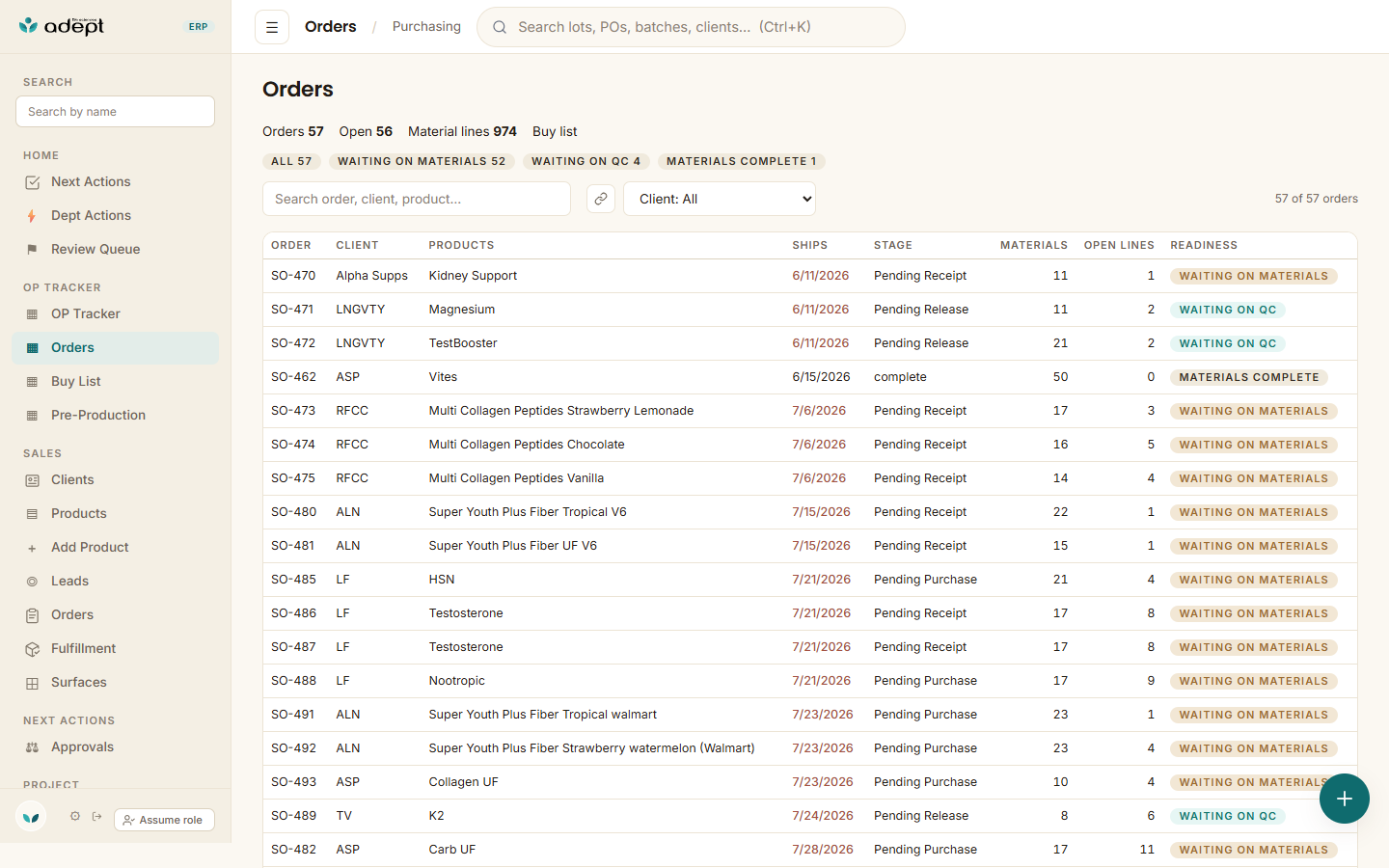Click Collagen UF in SO-493 row

464,782
